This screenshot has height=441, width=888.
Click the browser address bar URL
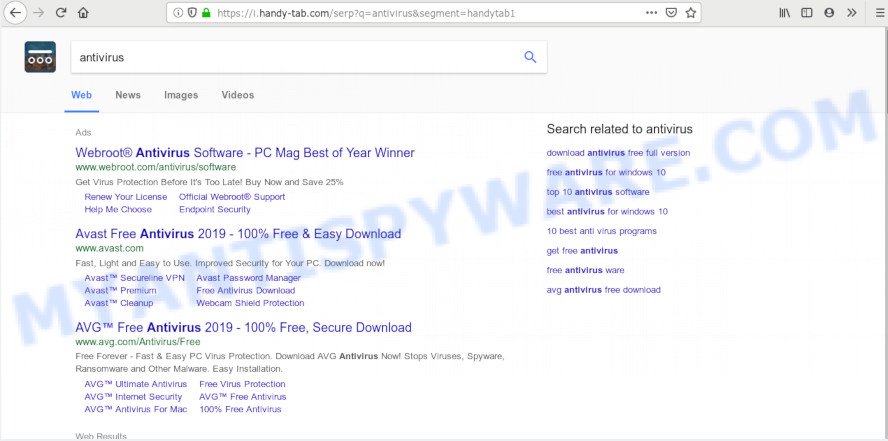366,12
